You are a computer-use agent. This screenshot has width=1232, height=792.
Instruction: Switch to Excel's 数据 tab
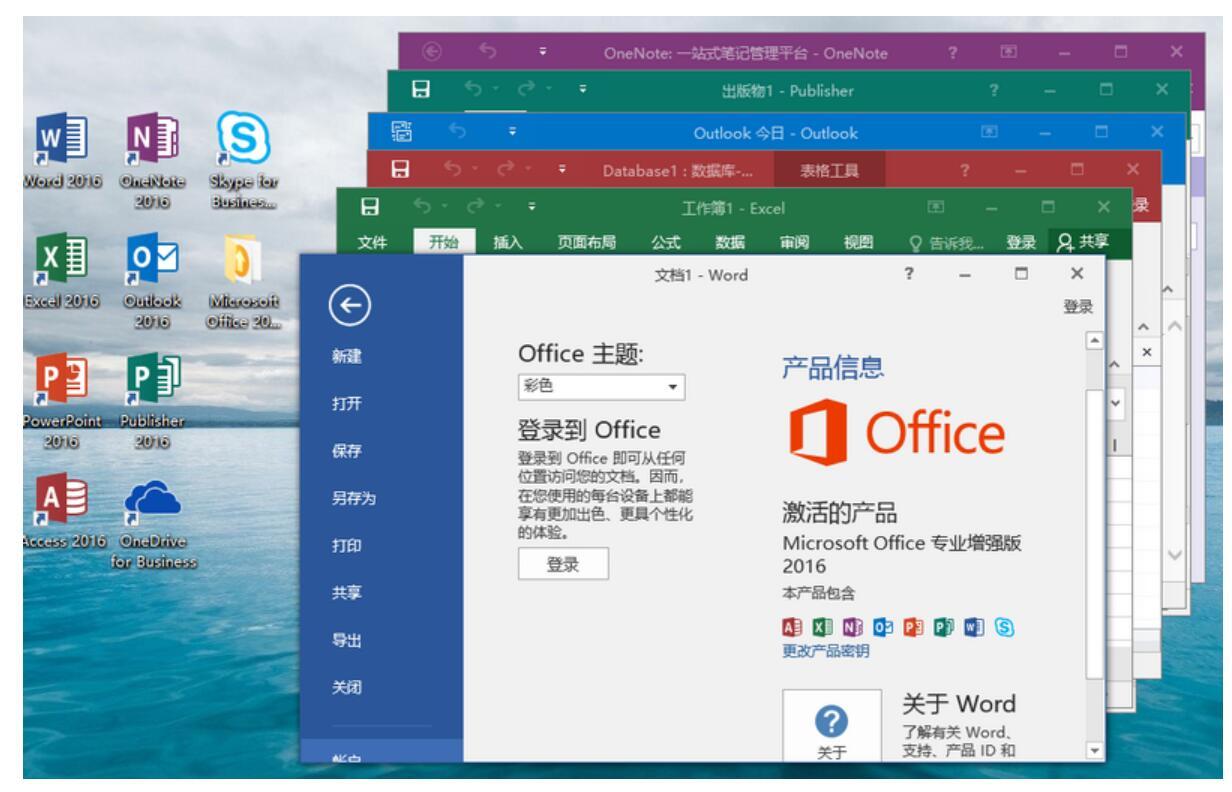(x=729, y=242)
